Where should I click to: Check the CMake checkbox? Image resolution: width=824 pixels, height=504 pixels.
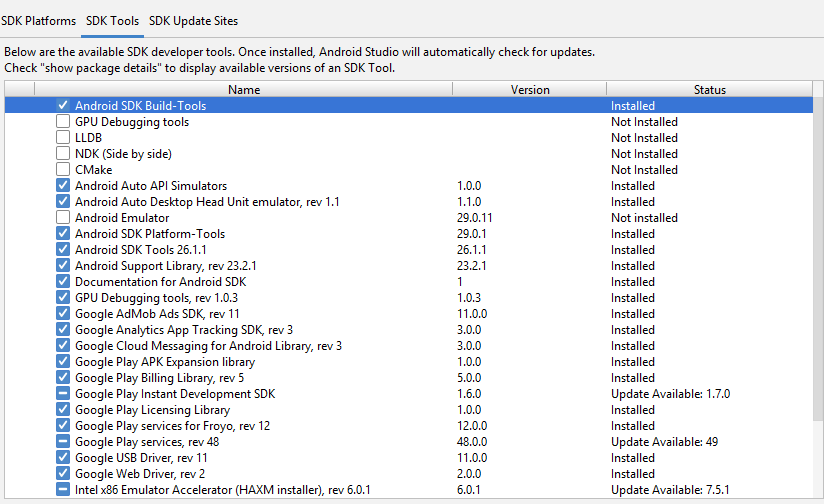(x=63, y=169)
